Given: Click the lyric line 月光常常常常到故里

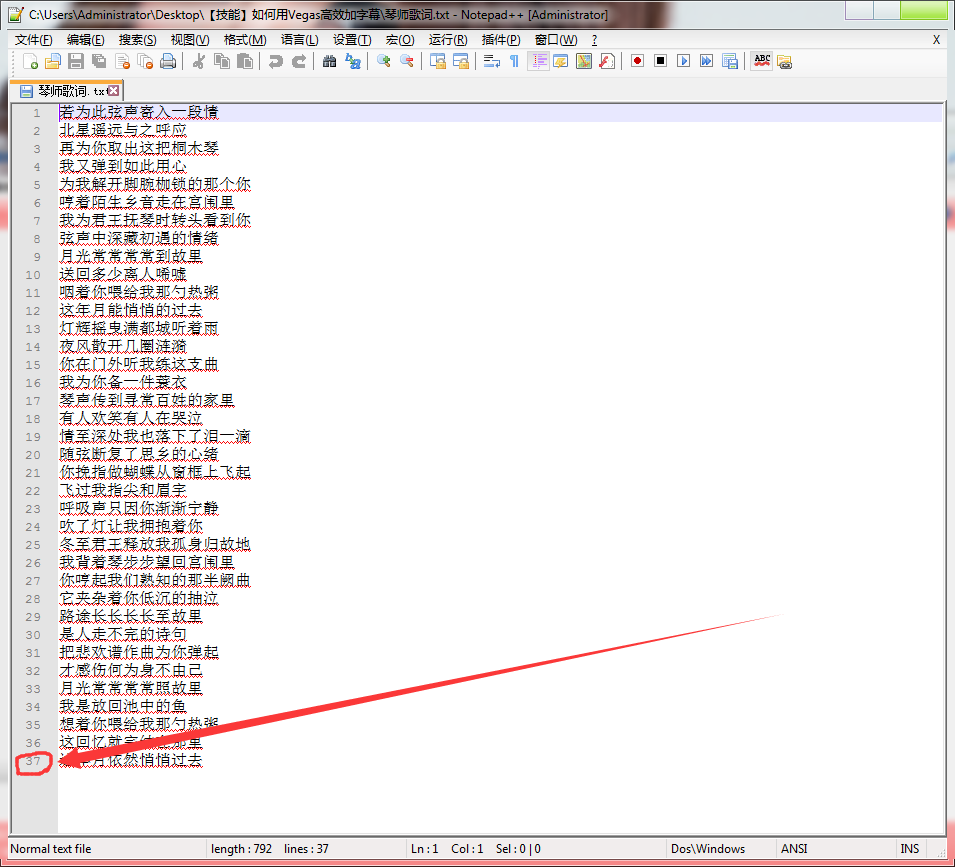Looking at the screenshot, I should (x=130, y=256).
